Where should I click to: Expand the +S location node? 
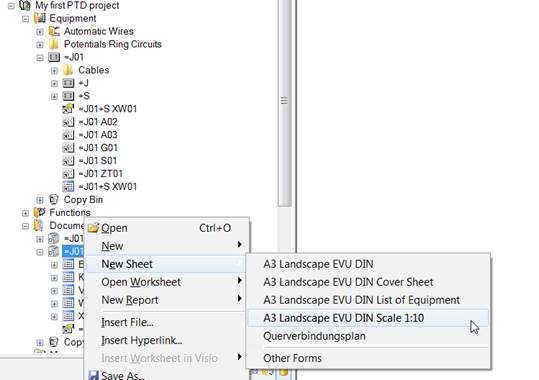point(54,96)
